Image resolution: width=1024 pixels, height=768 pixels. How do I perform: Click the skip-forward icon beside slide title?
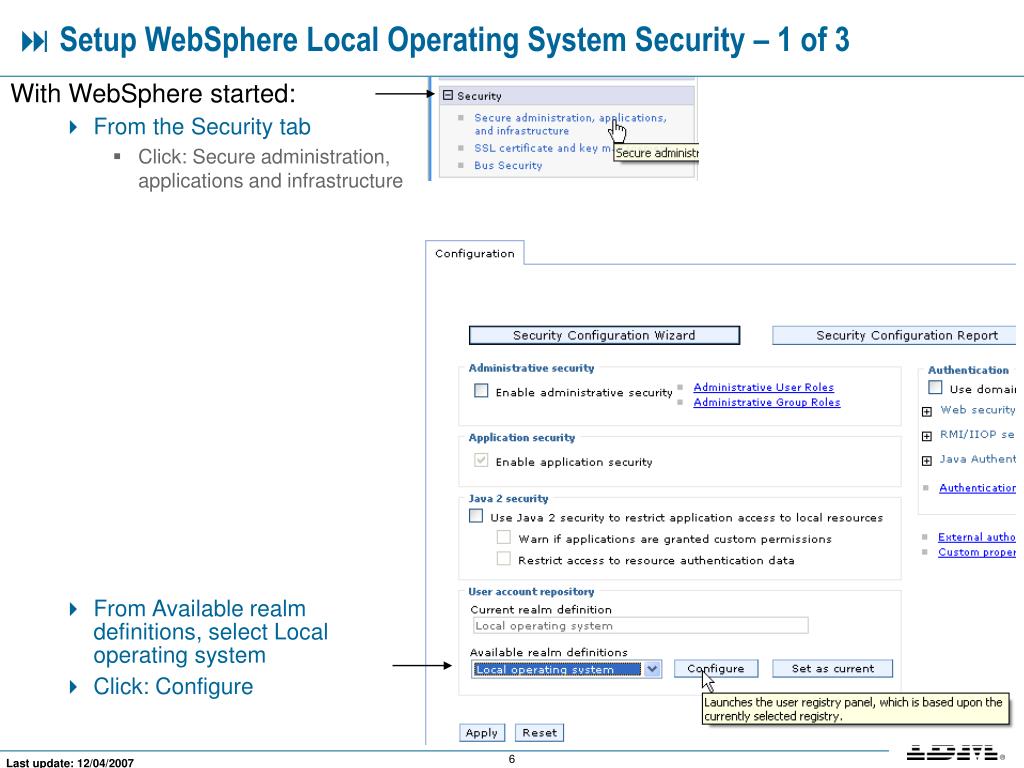pos(35,42)
